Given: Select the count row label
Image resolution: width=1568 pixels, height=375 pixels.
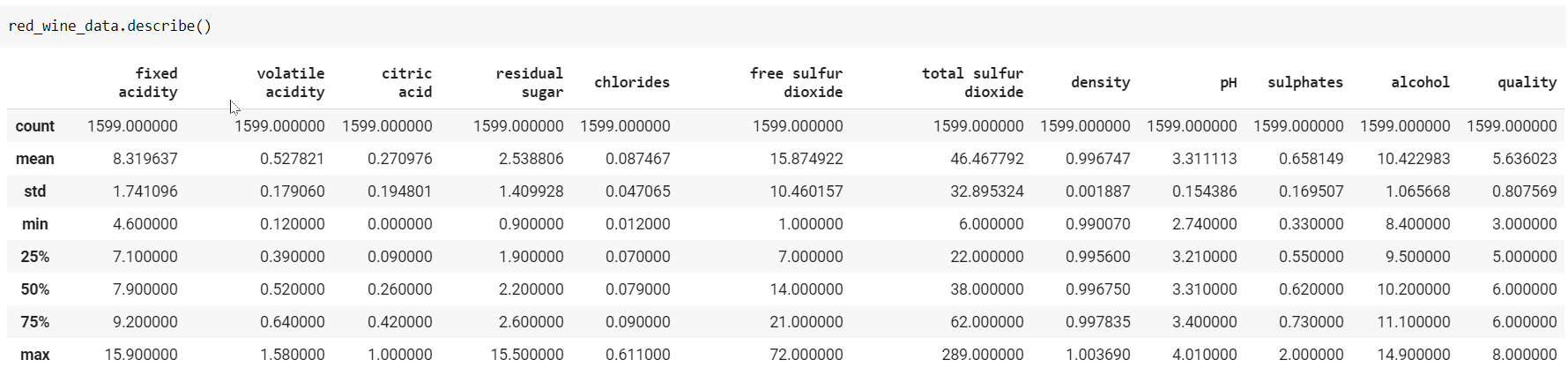Looking at the screenshot, I should (x=35, y=126).
